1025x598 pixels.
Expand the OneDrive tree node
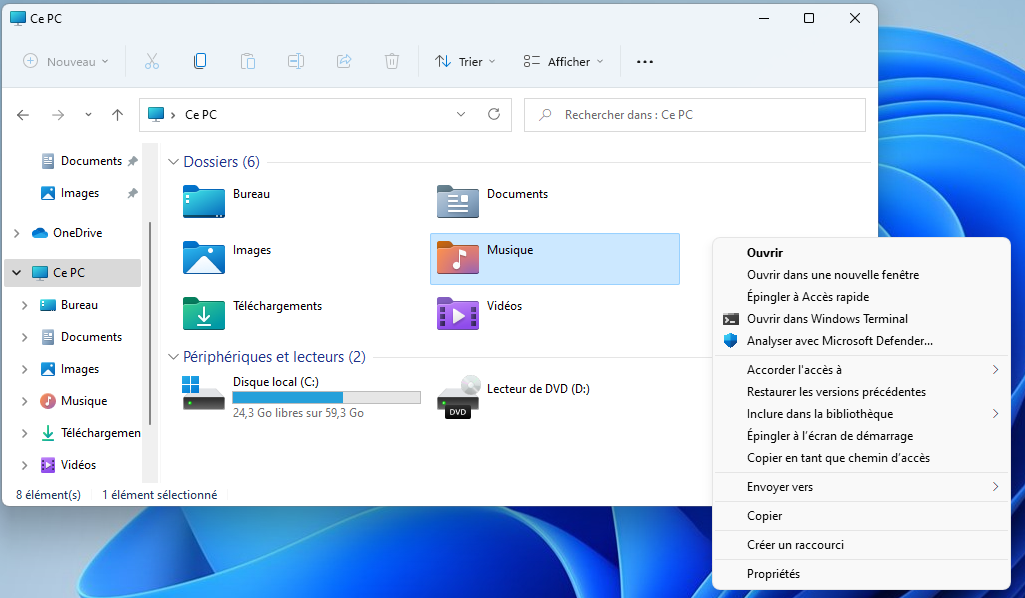[16, 233]
